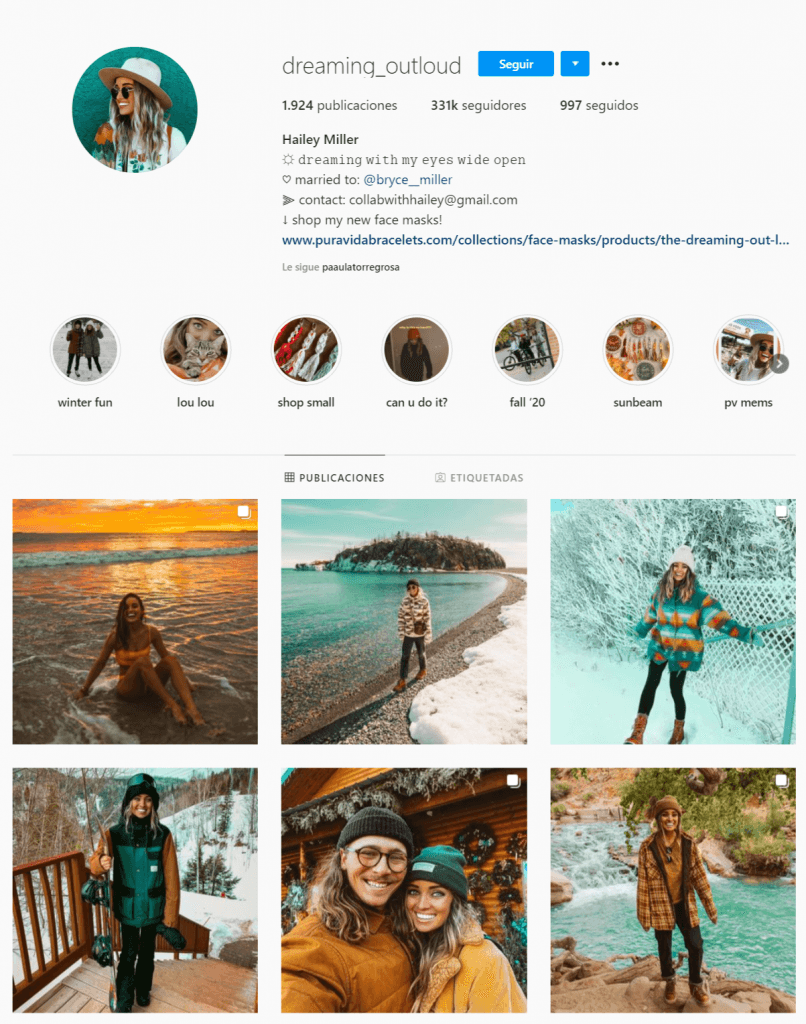Open the sunset beach post thumbnail
This screenshot has height=1024, width=806.
coord(135,622)
